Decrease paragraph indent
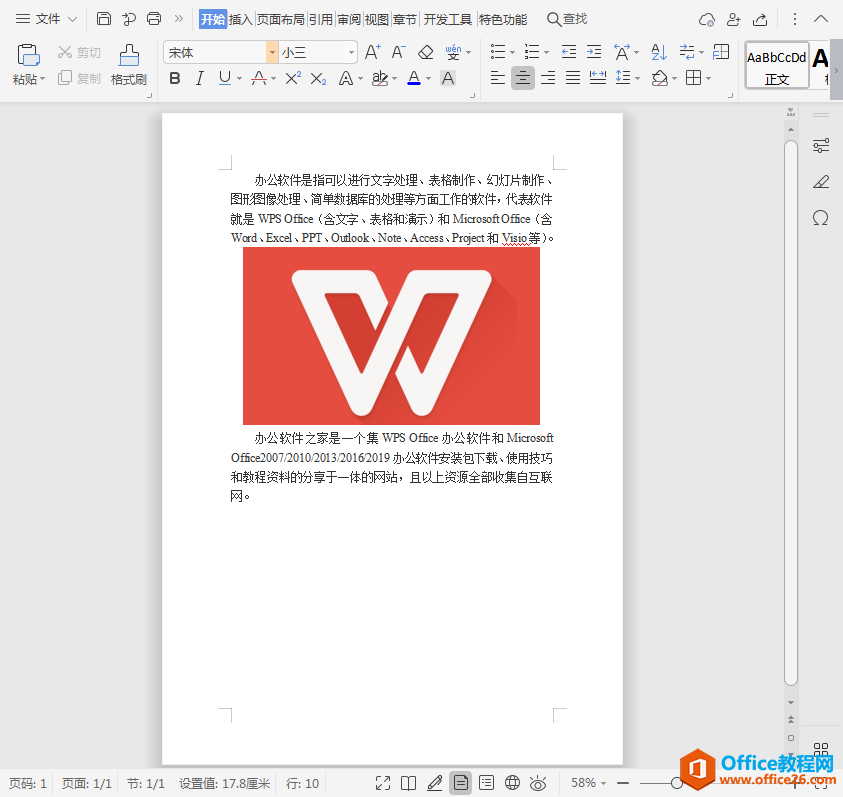843x797 pixels. pos(569,52)
